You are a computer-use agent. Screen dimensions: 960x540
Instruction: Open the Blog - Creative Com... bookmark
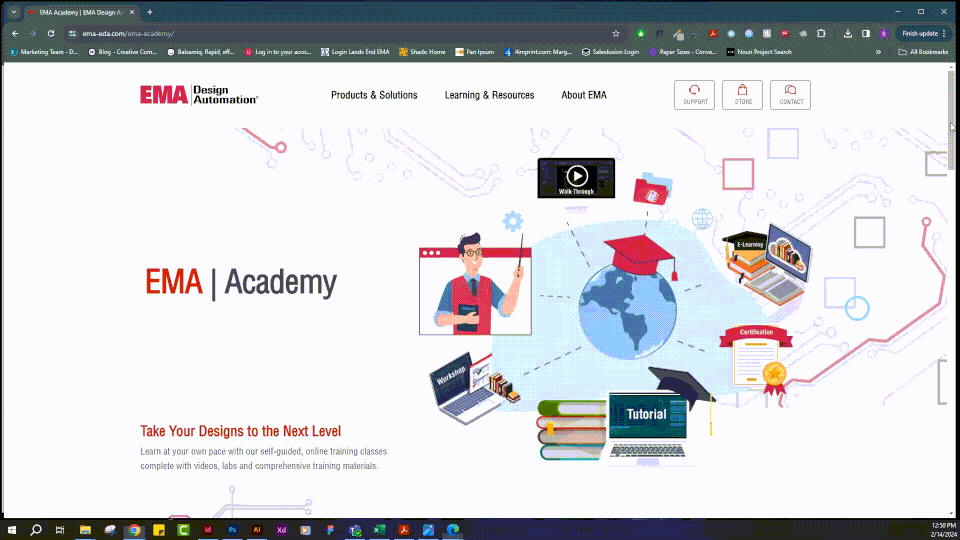(x=122, y=52)
